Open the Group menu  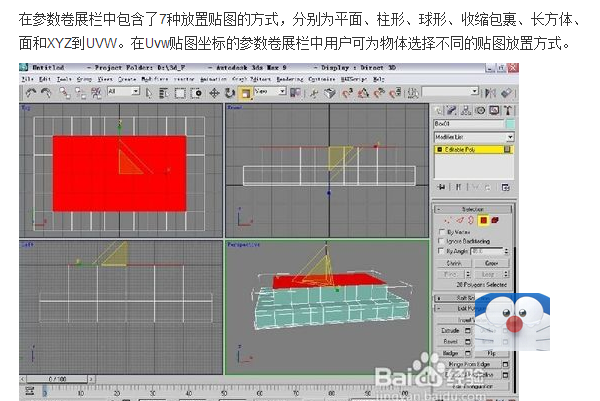point(84,79)
